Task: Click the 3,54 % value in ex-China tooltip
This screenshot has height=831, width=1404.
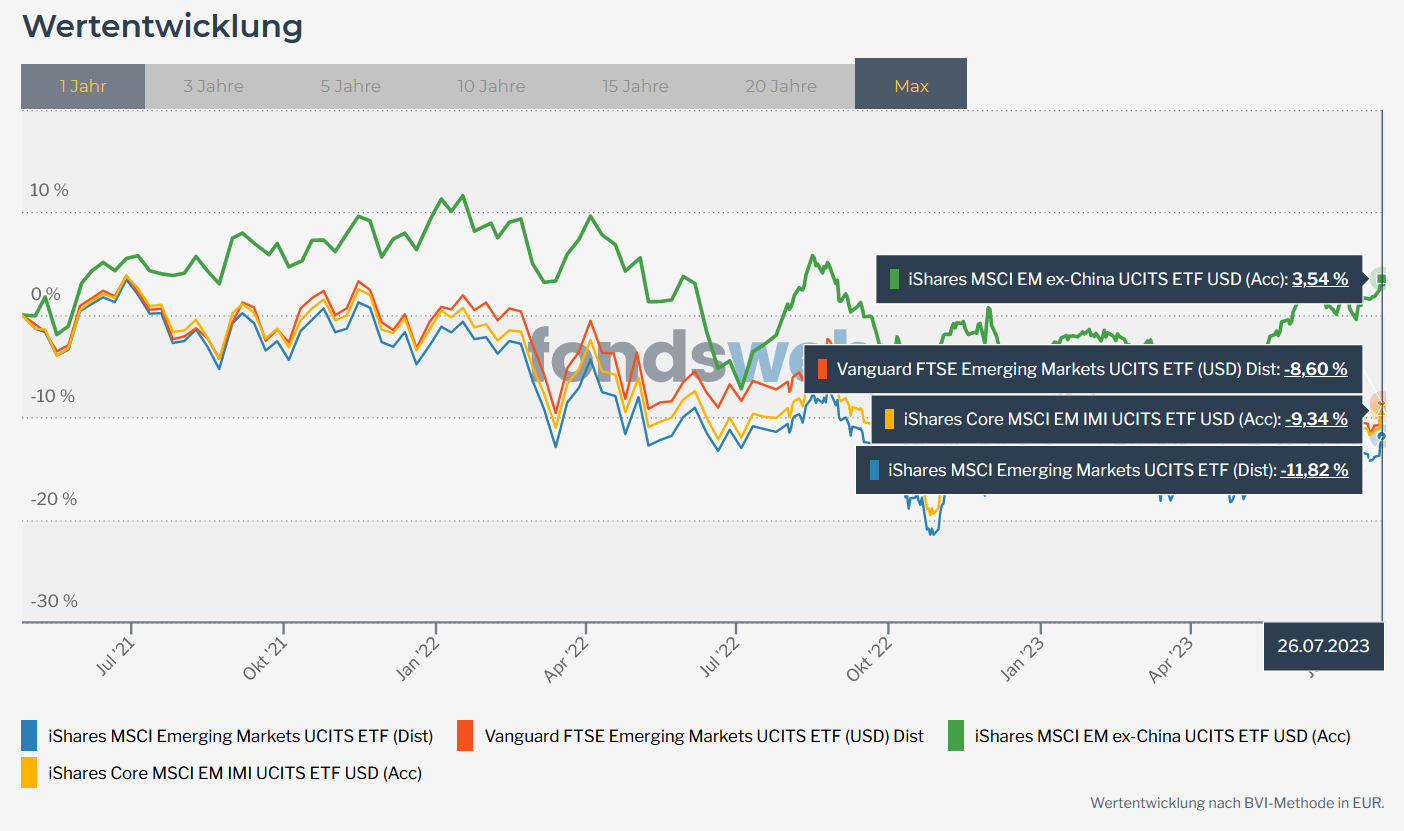Action: [x=1320, y=279]
